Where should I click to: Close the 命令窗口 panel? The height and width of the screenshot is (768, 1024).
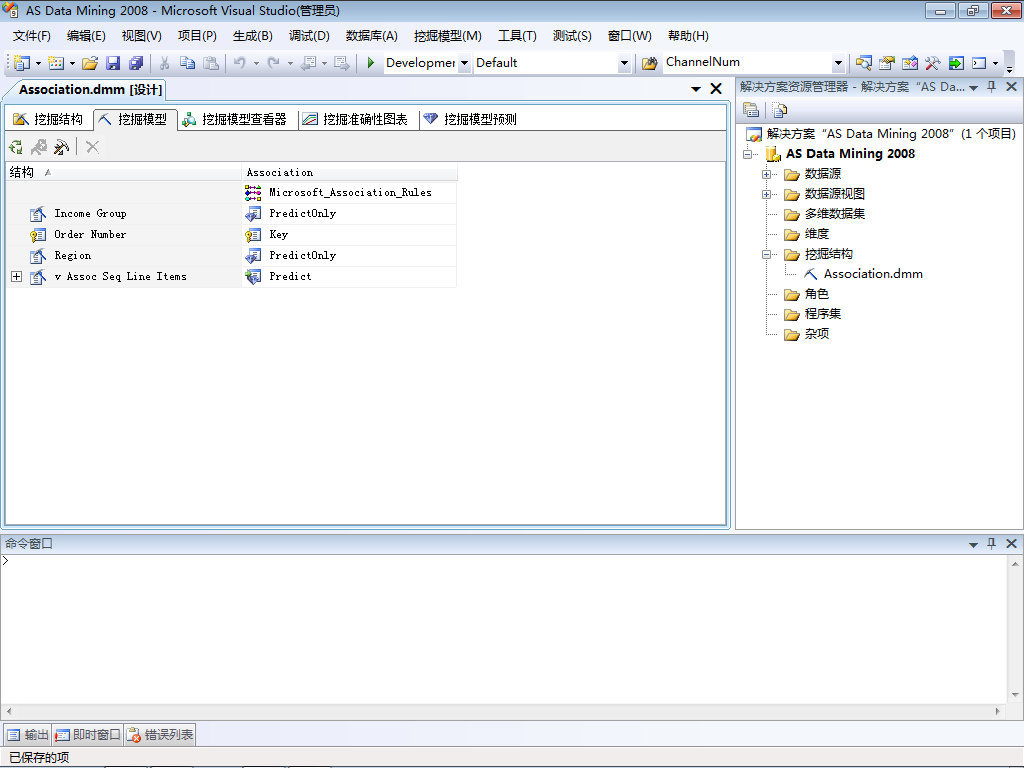coord(1012,543)
